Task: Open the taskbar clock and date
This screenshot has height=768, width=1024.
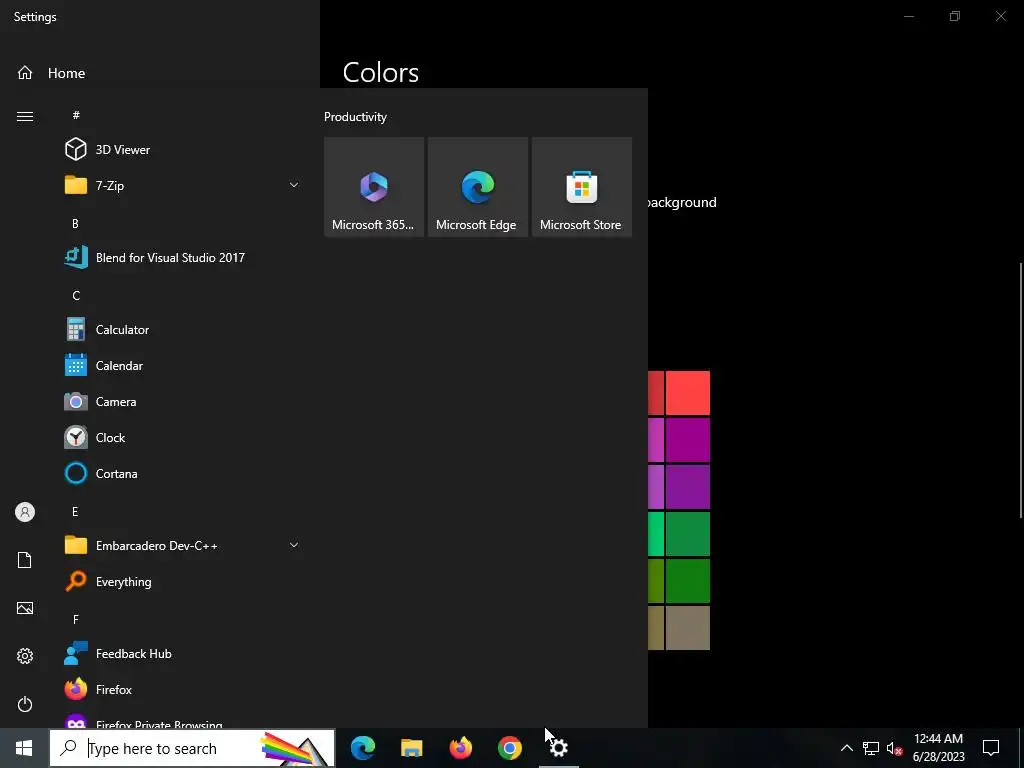Action: [938, 748]
